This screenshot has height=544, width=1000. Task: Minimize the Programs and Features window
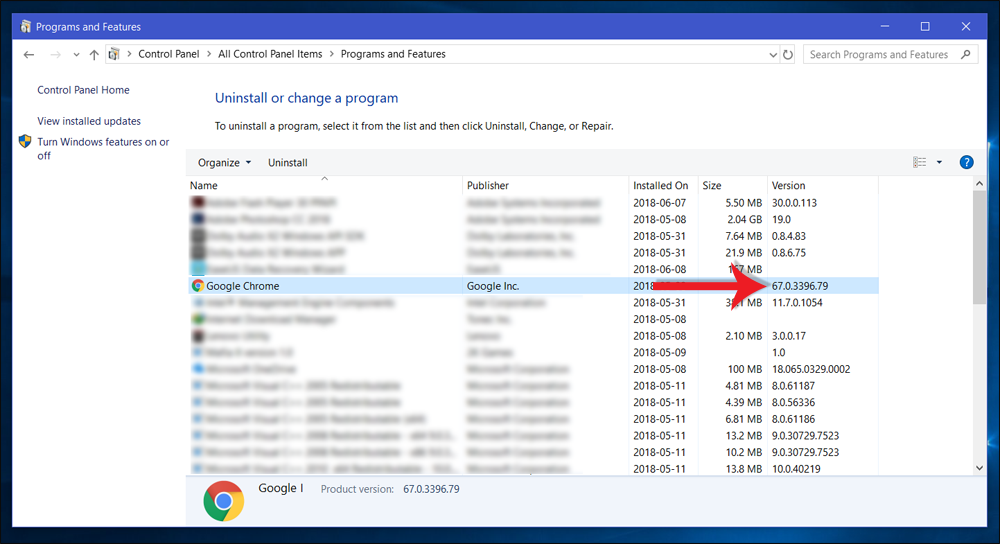point(885,26)
